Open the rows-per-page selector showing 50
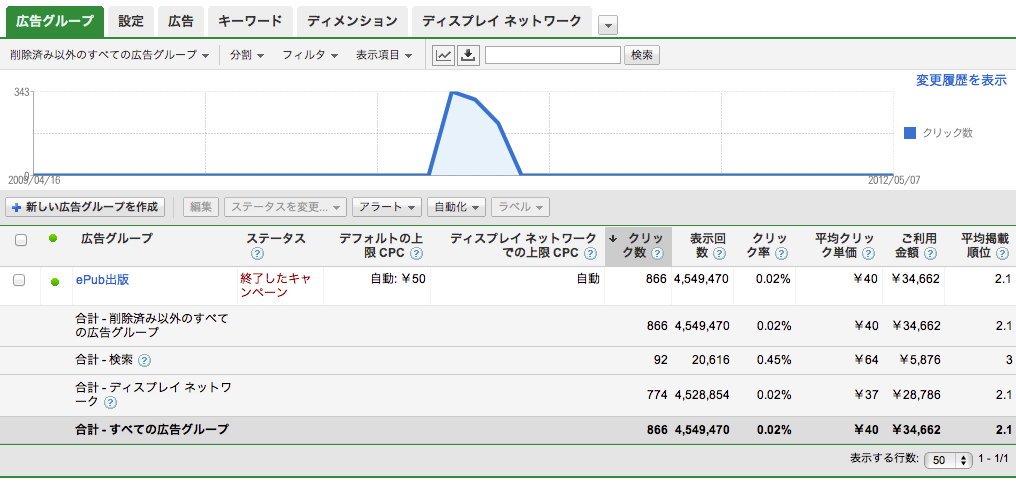Image resolution: width=1016 pixels, height=482 pixels. coord(948,461)
